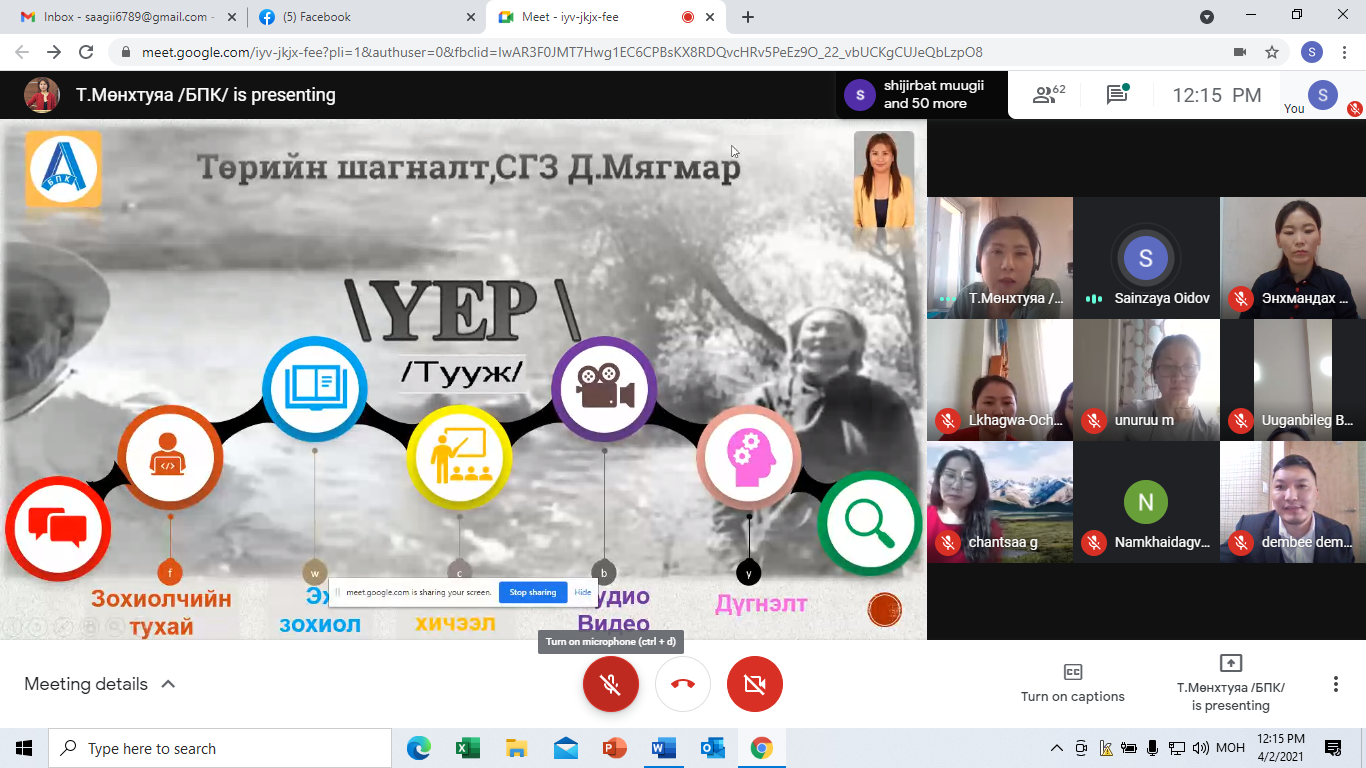Screen dimensions: 1366x768
Task: Select Т.Мөнхтуяа participant video tile
Action: (x=1000, y=258)
